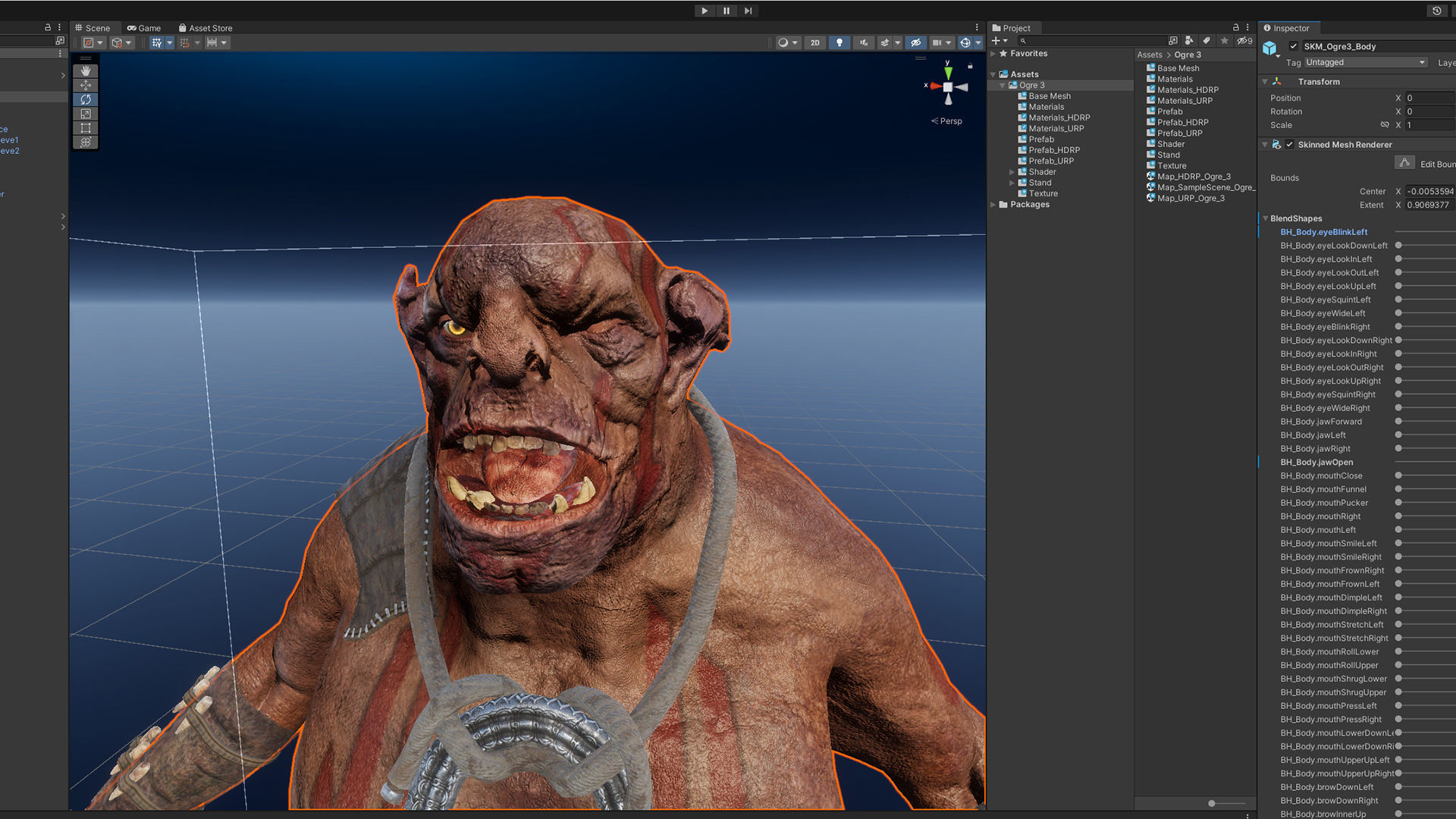
Task: Click the Edit Bounds button
Action: pos(1404,163)
